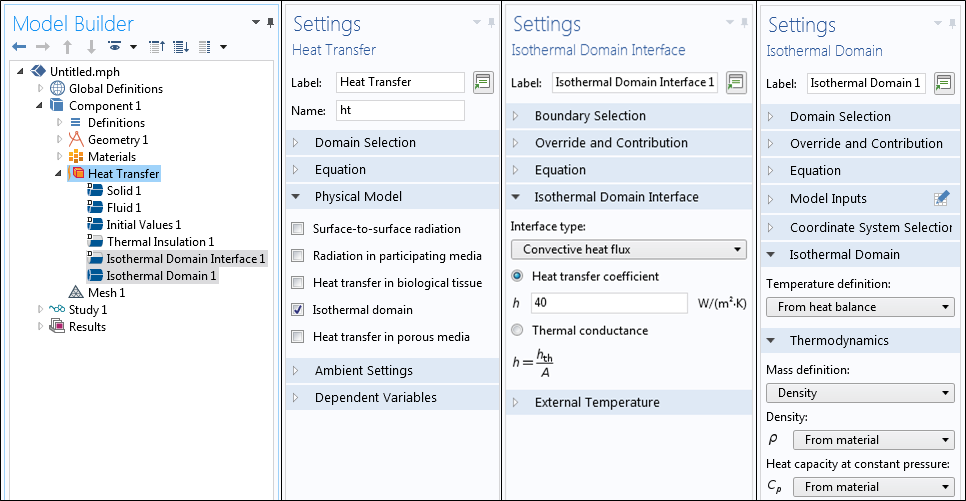Select the Thermal conductance radio button

(x=517, y=330)
